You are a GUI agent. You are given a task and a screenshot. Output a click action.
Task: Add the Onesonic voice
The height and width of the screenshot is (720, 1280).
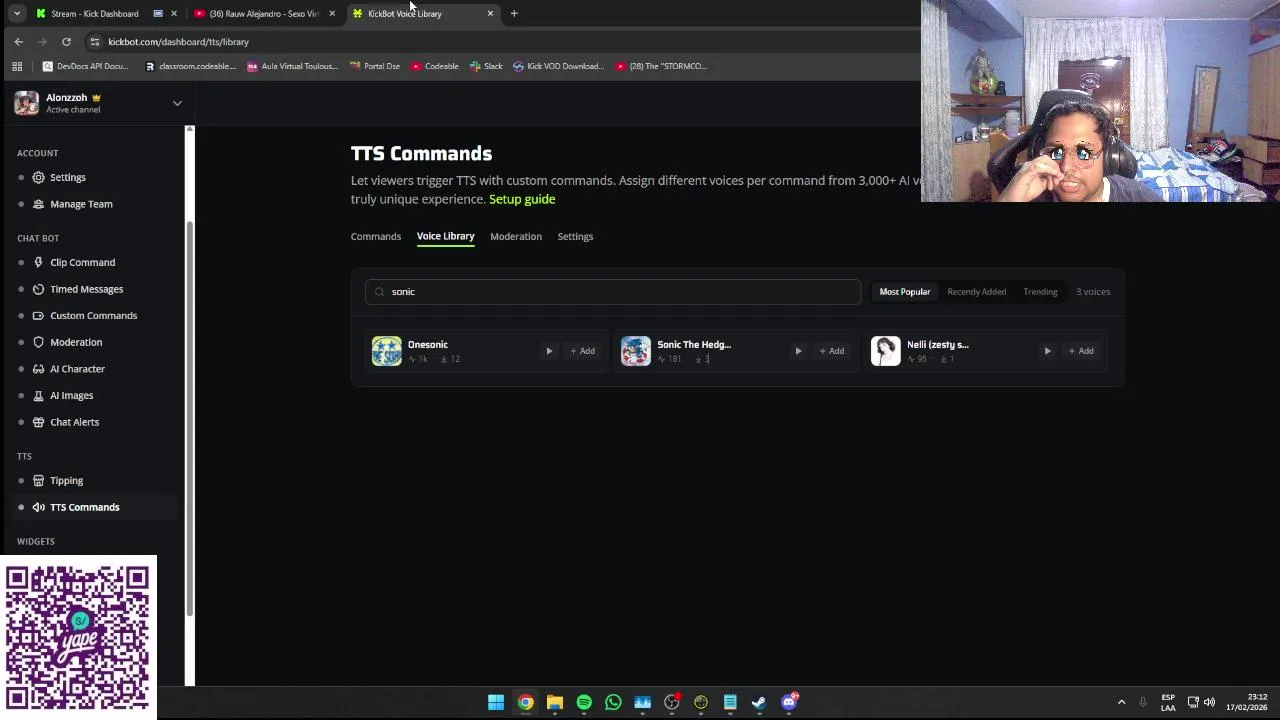tap(582, 351)
